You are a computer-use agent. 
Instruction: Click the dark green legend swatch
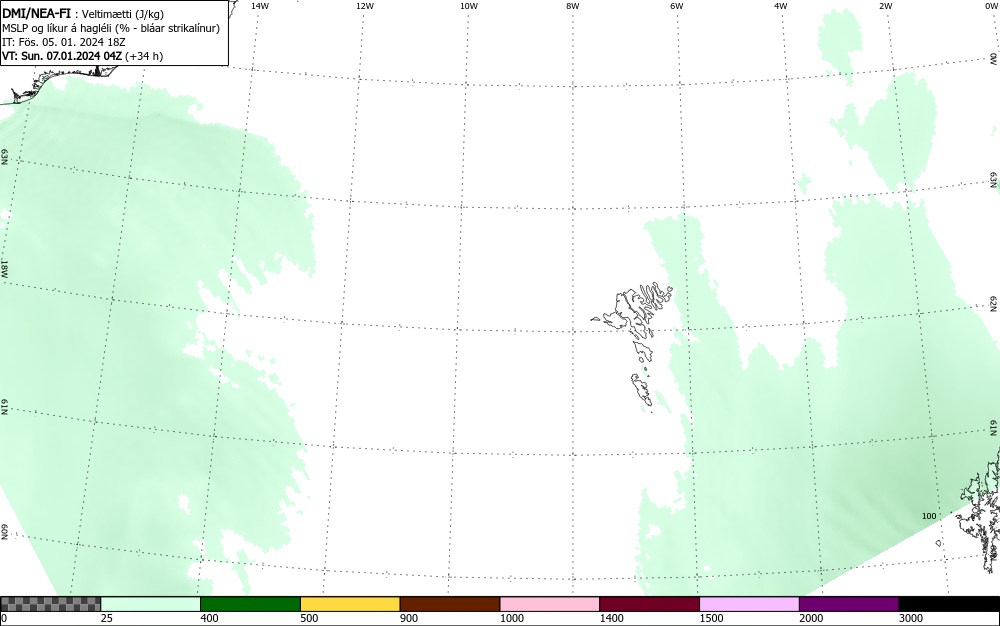[x=251, y=604]
